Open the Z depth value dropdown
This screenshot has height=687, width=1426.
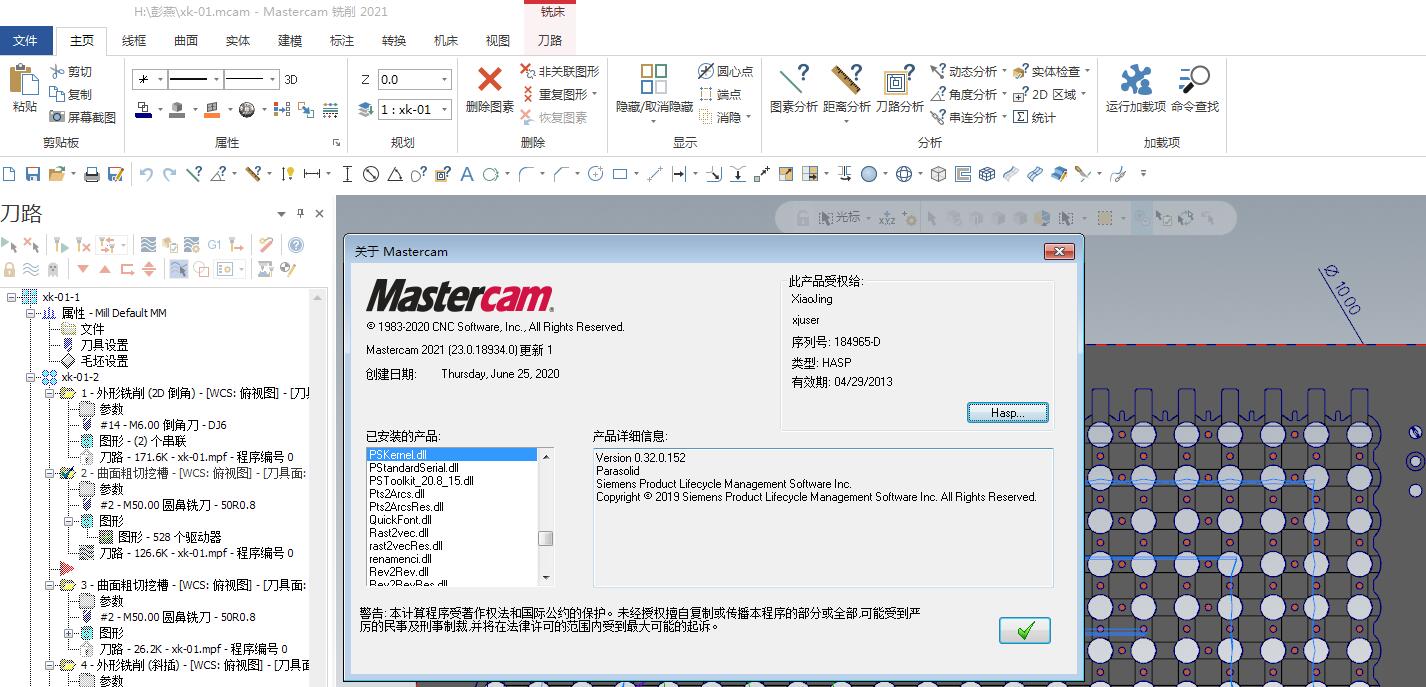click(445, 79)
